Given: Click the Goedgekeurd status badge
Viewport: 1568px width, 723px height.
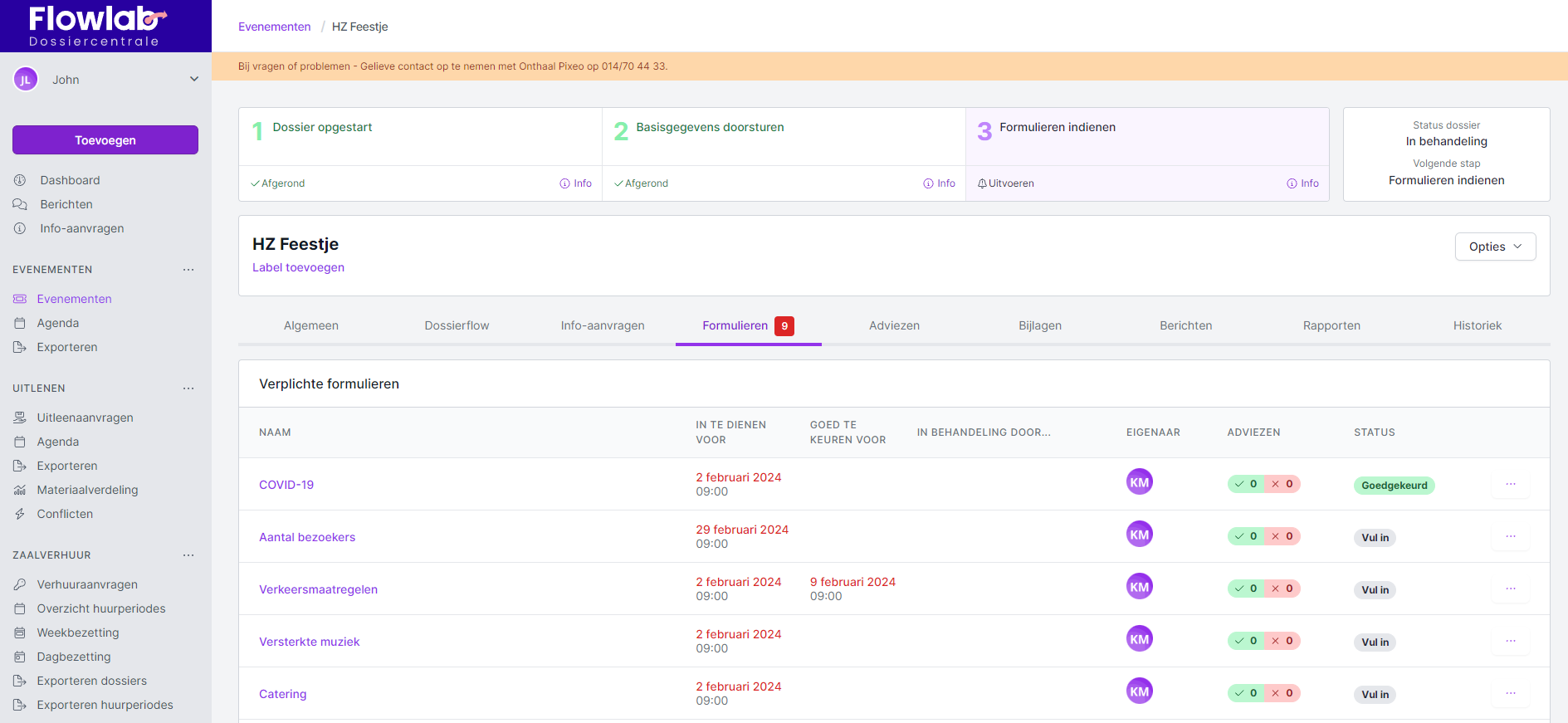Looking at the screenshot, I should pos(1394,486).
